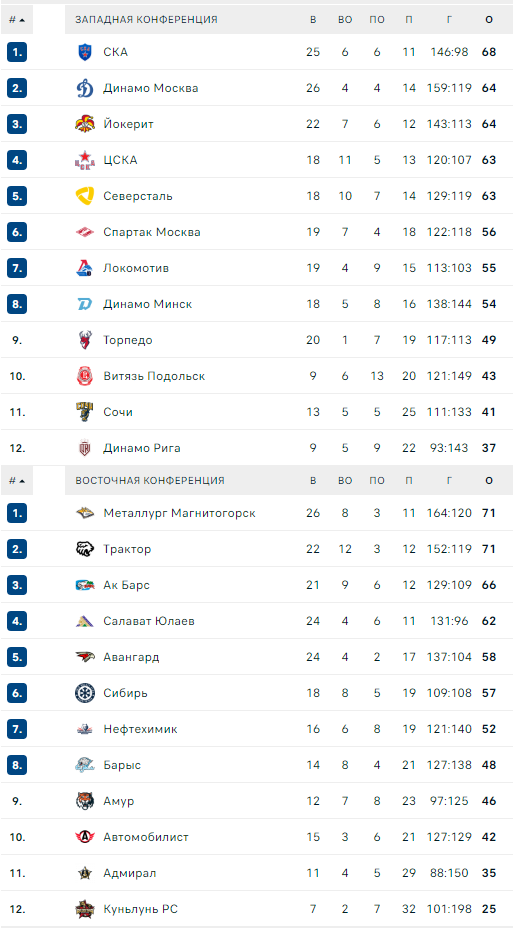Select the Spartak Moscow logo
The image size is (513, 928).
tap(85, 232)
